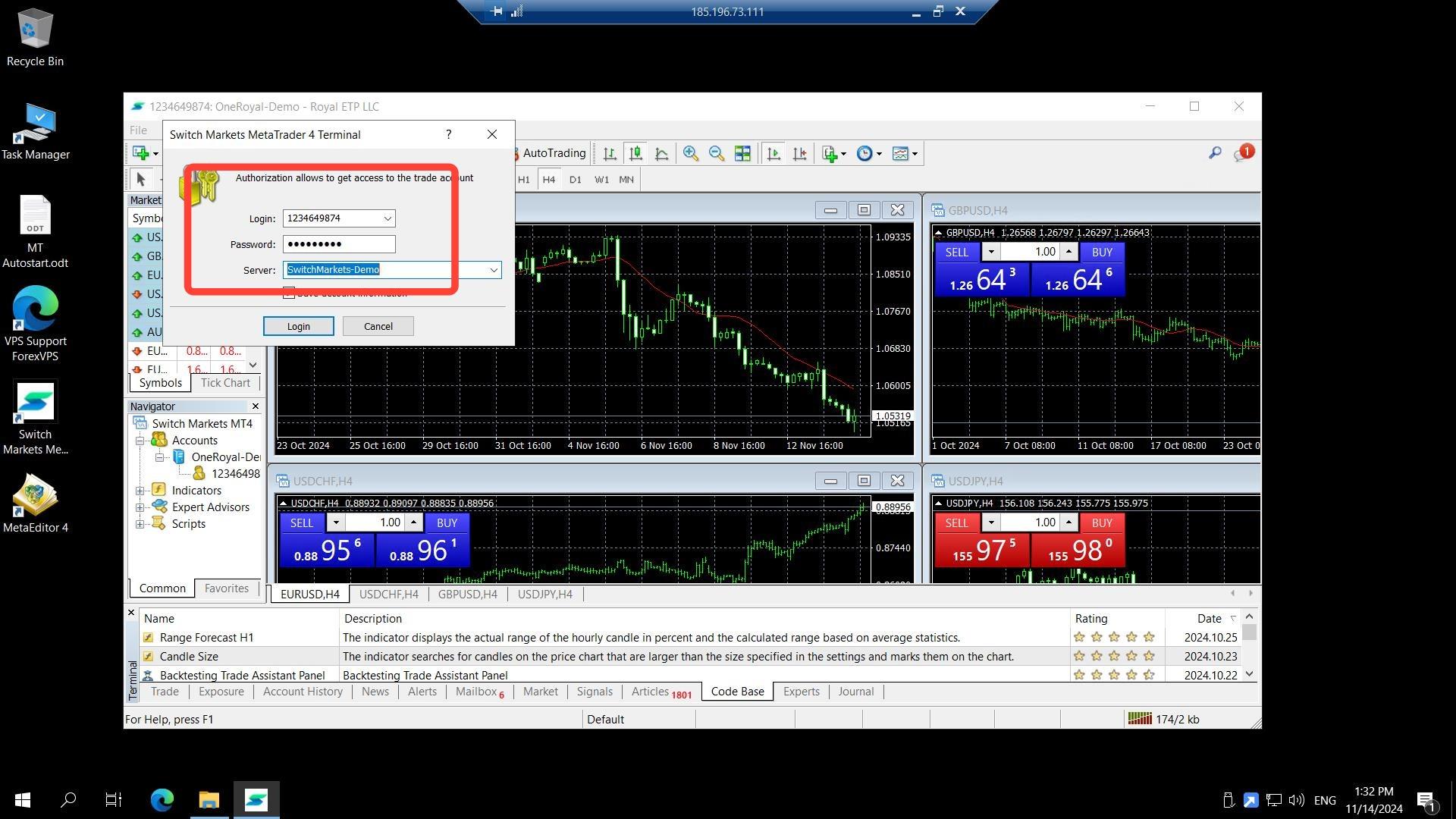Switch to W1 timeframe
1456x819 pixels.
pos(601,180)
